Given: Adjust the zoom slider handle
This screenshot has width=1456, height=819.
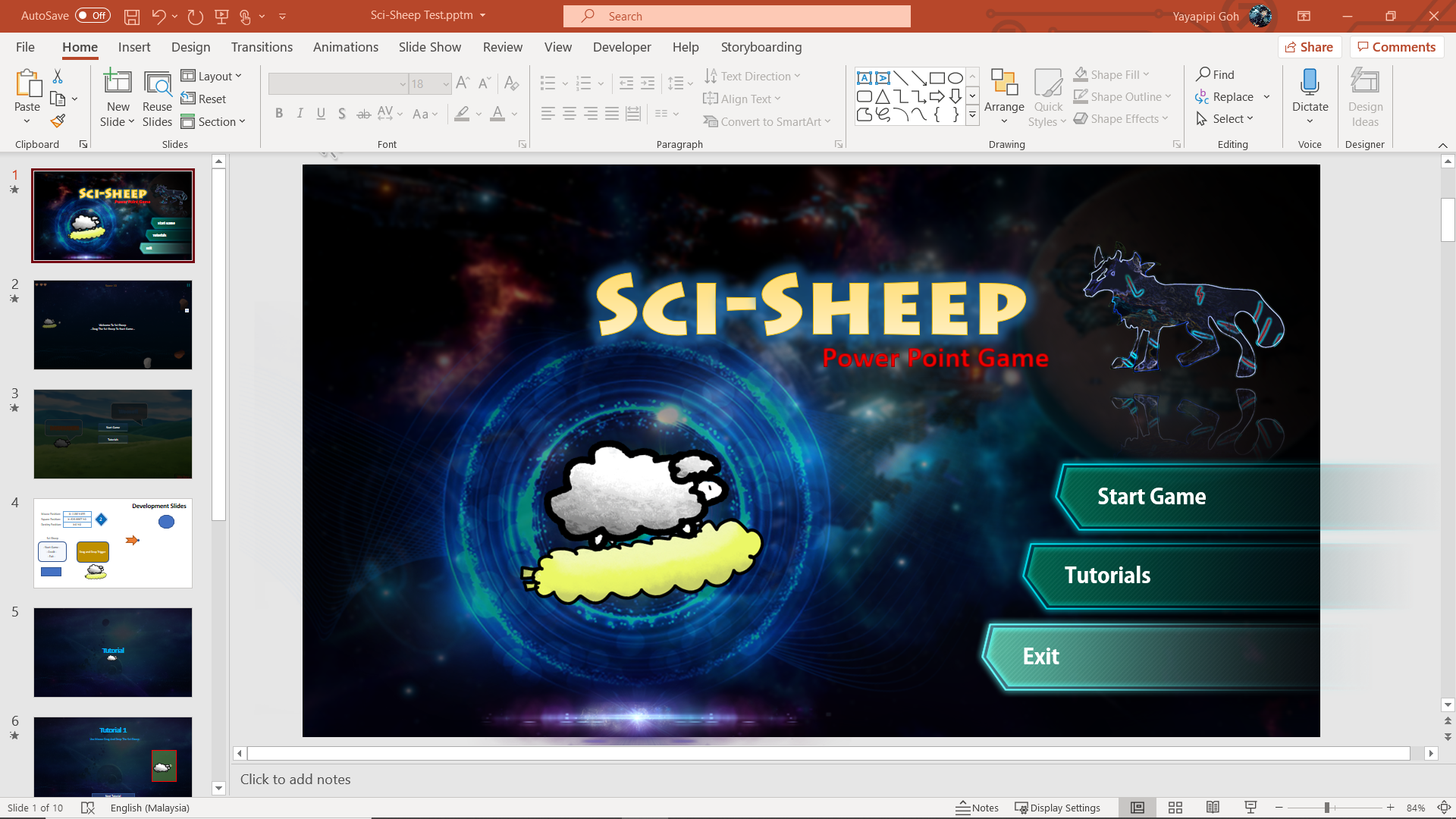Looking at the screenshot, I should pyautogui.click(x=1327, y=808).
